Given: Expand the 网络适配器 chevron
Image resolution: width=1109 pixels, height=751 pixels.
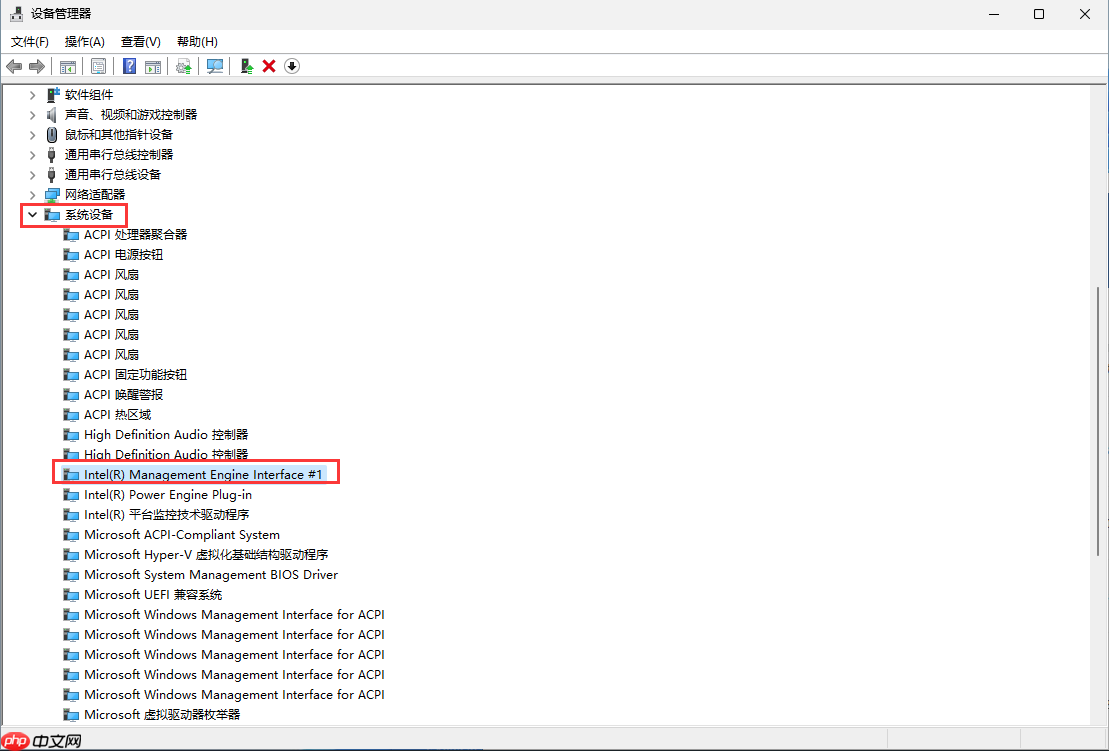Looking at the screenshot, I should click(x=33, y=194).
